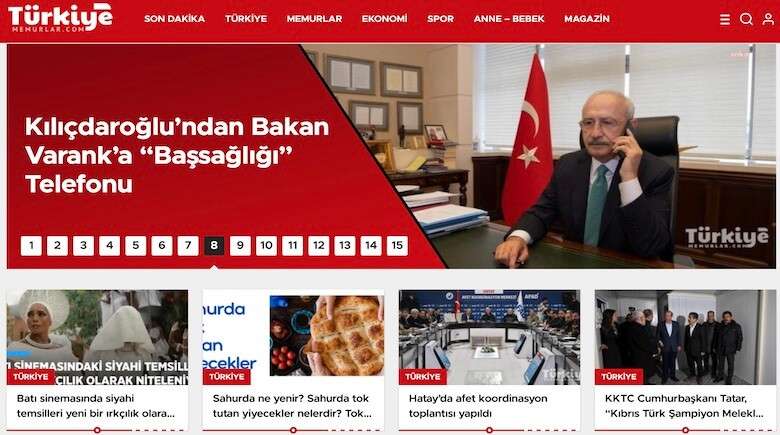This screenshot has width=780, height=435.
Task: Select carousel slide number 15
Action: (397, 245)
